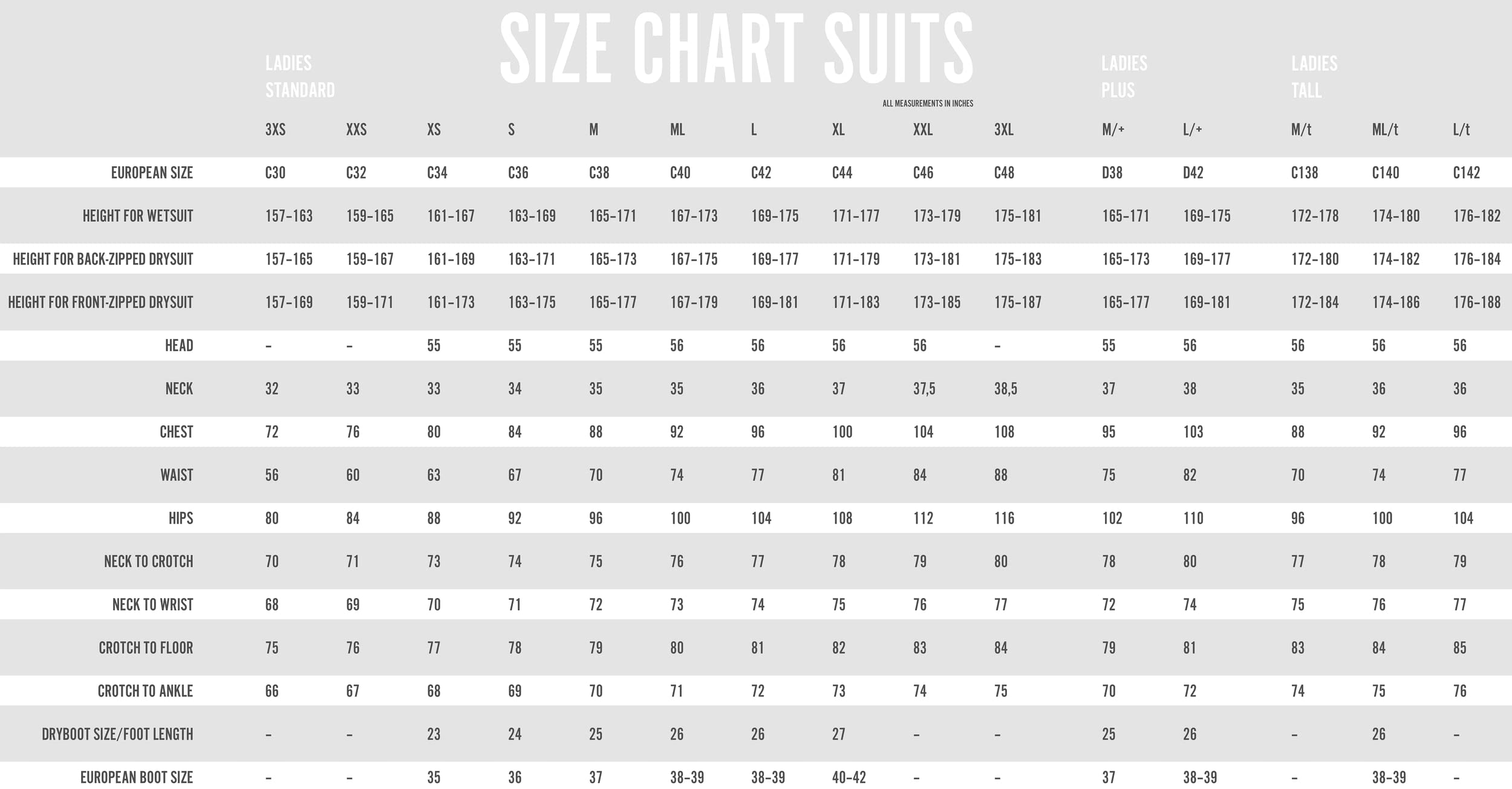Click the European Size row label
1512x789 pixels.
pos(152,173)
